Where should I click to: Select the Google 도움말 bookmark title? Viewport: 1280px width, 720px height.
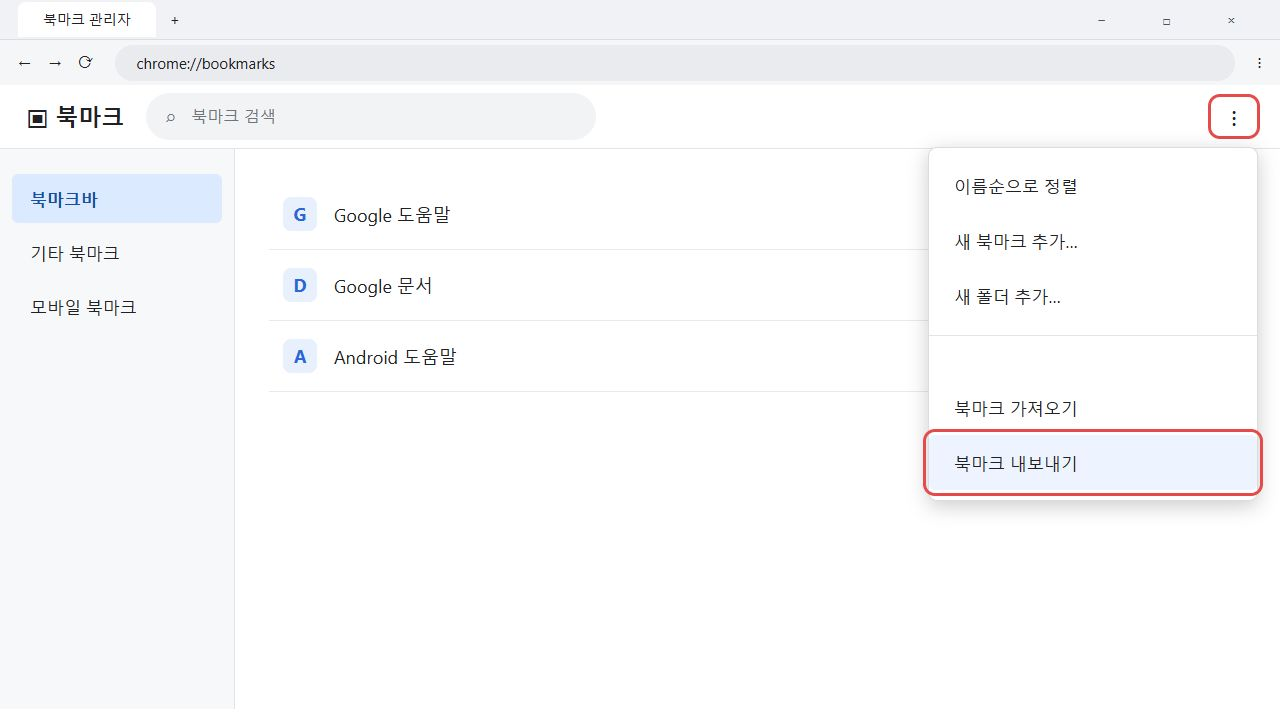coord(392,215)
